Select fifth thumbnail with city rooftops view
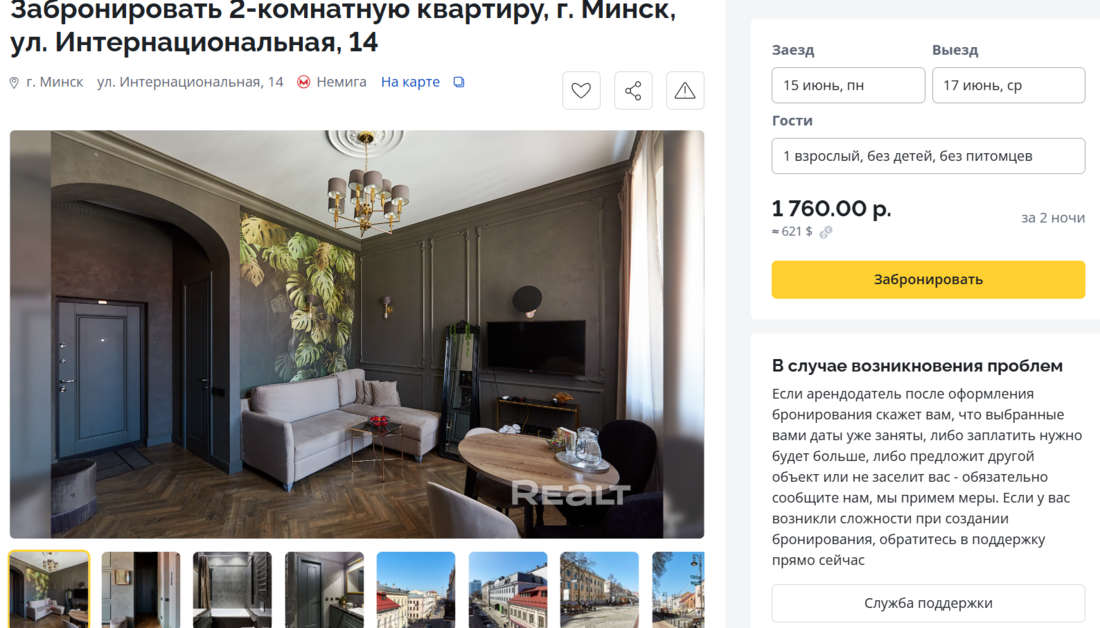Image resolution: width=1100 pixels, height=628 pixels. pyautogui.click(x=416, y=589)
